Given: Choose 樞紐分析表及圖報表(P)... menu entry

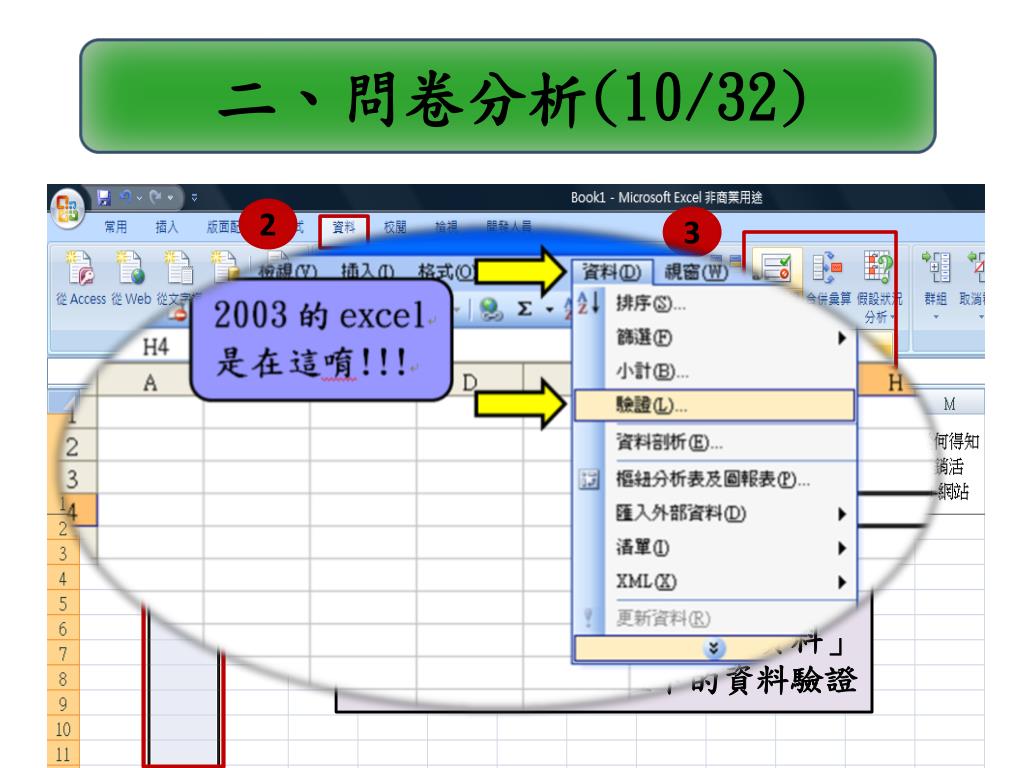Looking at the screenshot, I should (714, 479).
